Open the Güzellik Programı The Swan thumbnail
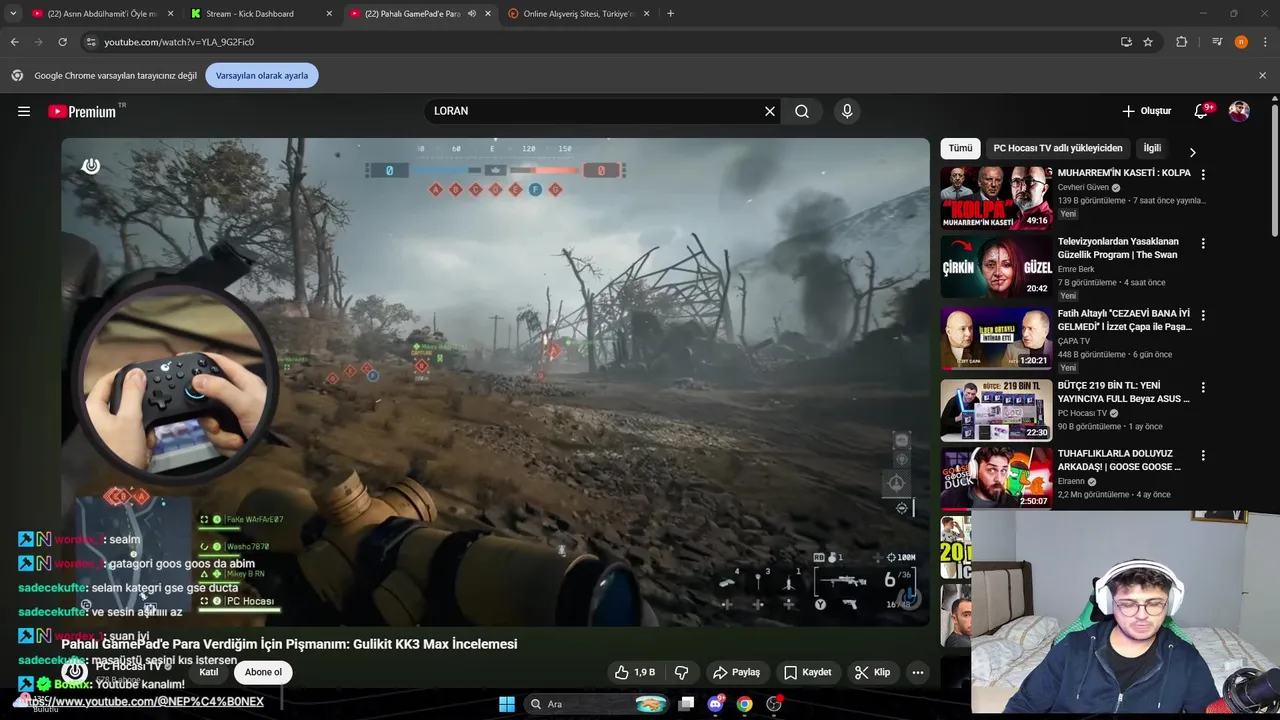Viewport: 1280px width, 720px height. (x=996, y=266)
